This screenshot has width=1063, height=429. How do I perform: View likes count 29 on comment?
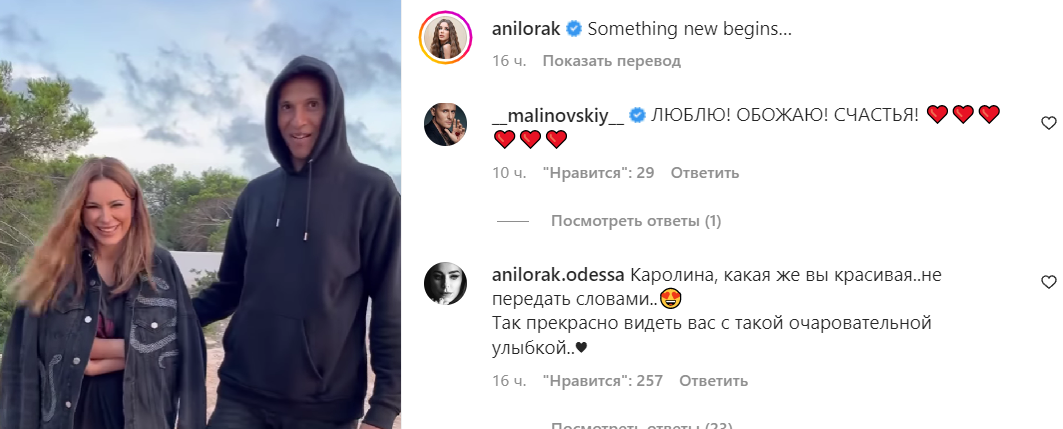[598, 173]
